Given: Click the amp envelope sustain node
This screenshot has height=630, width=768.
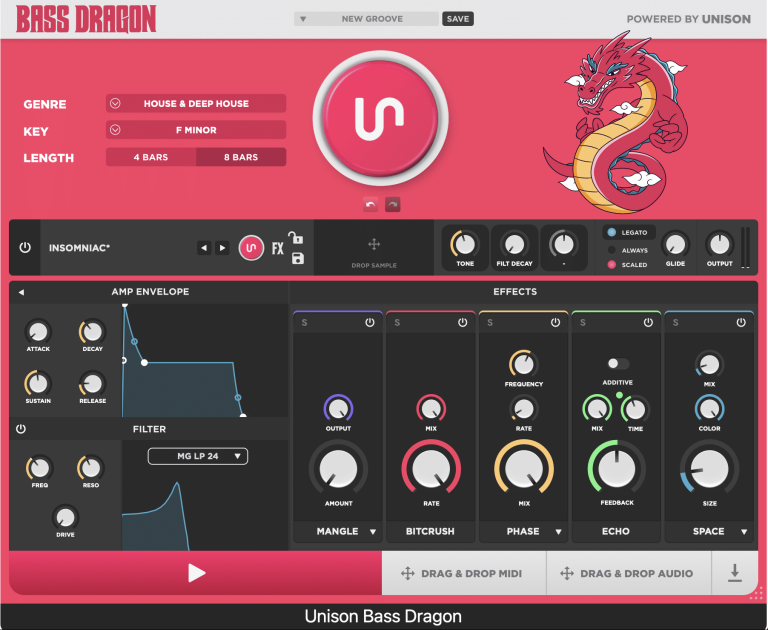Looking at the screenshot, I should (x=144, y=363).
